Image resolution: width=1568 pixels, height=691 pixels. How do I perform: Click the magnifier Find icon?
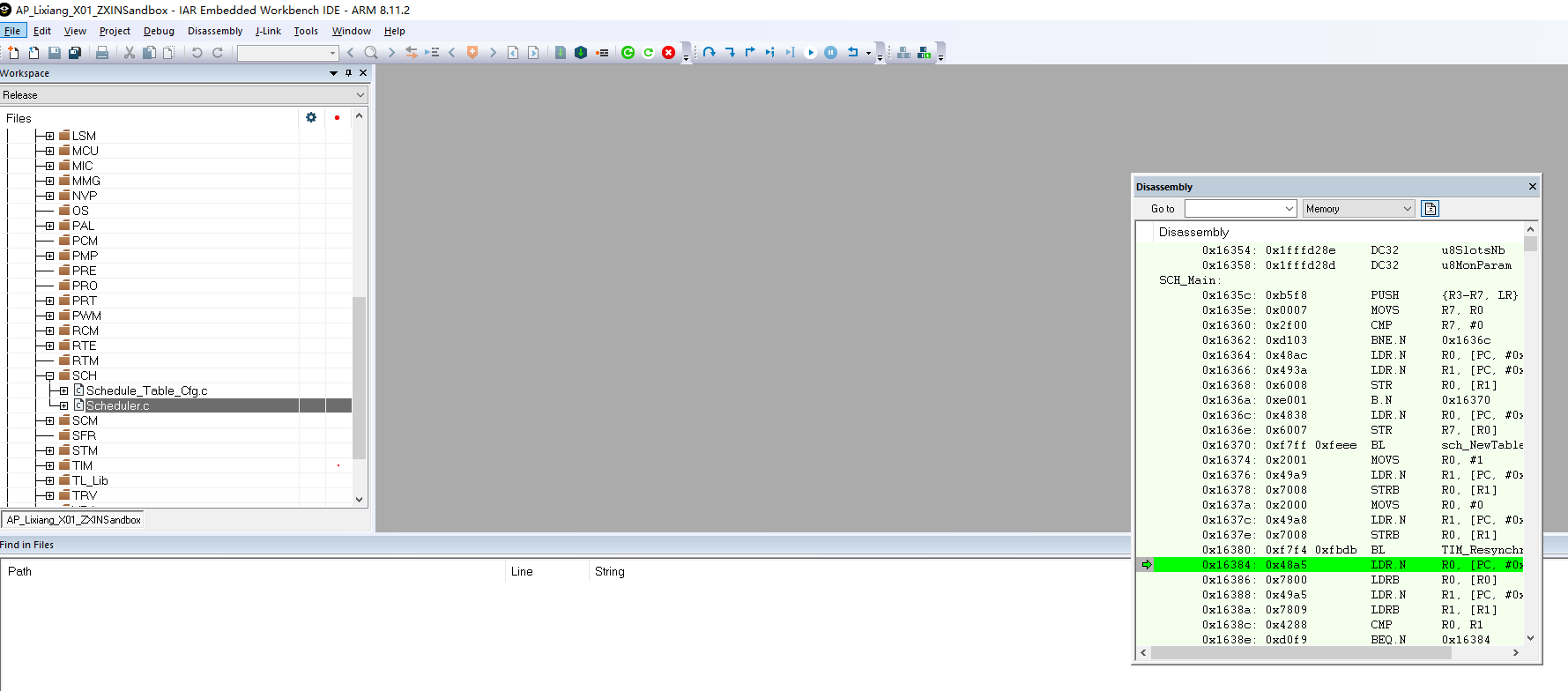[x=371, y=53]
